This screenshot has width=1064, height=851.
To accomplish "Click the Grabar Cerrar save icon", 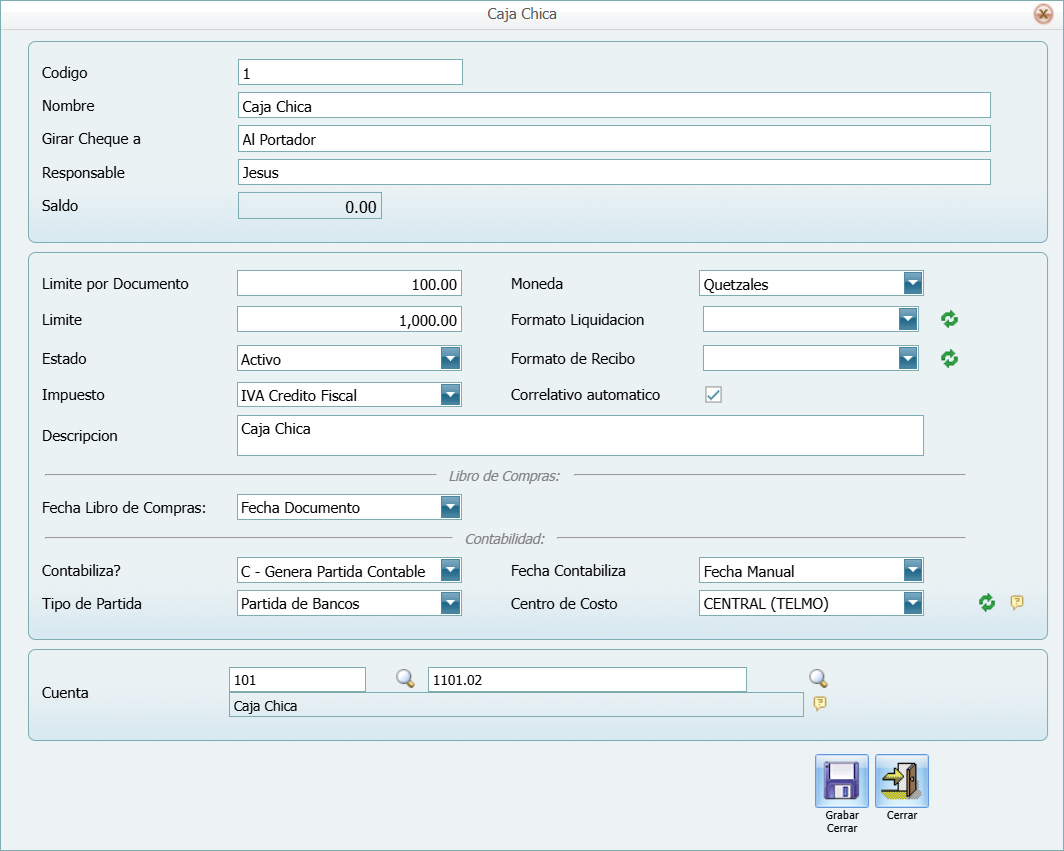I will [841, 783].
